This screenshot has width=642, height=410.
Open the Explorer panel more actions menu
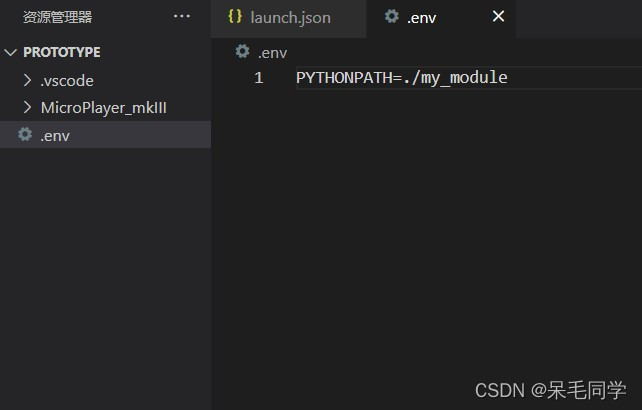click(x=181, y=16)
